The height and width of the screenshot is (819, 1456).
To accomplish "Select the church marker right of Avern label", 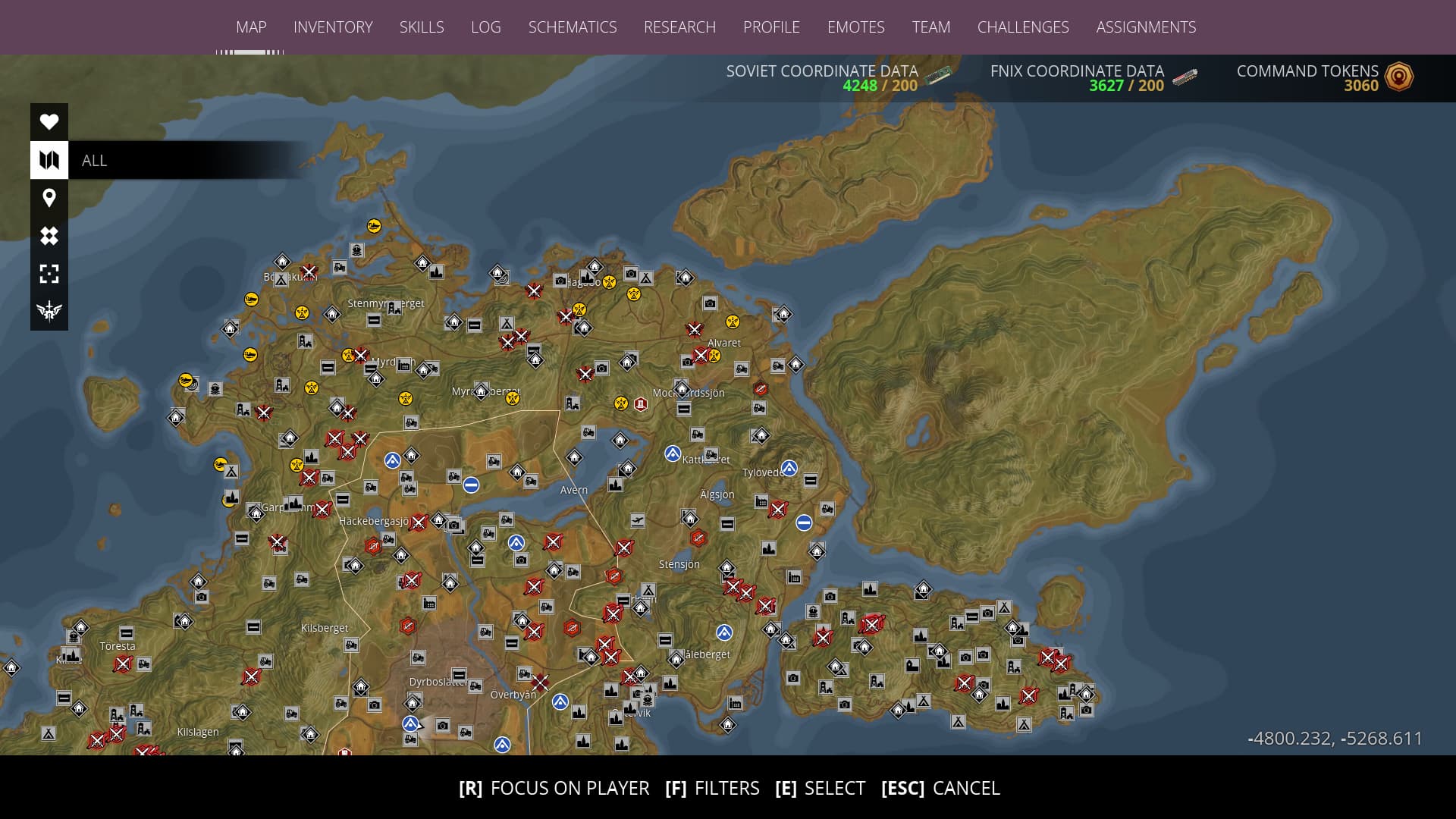I will [615, 484].
